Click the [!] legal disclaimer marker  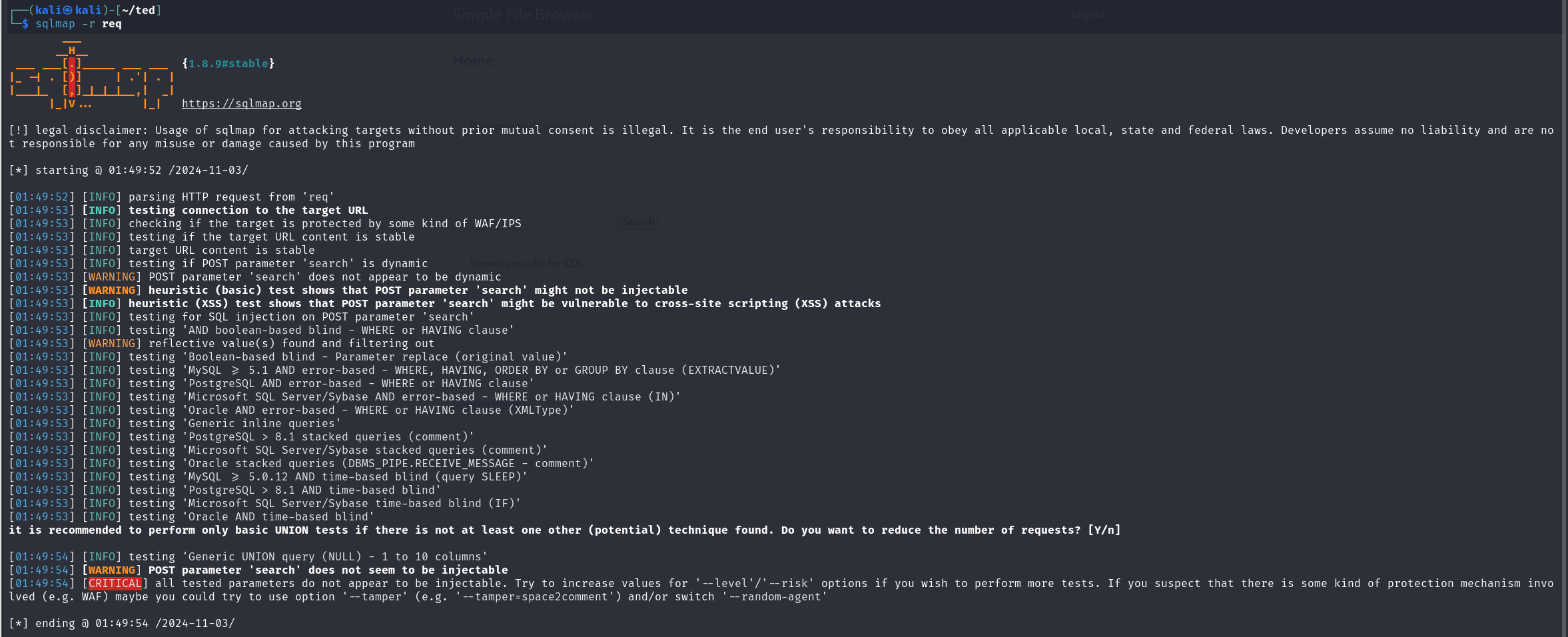click(x=19, y=130)
